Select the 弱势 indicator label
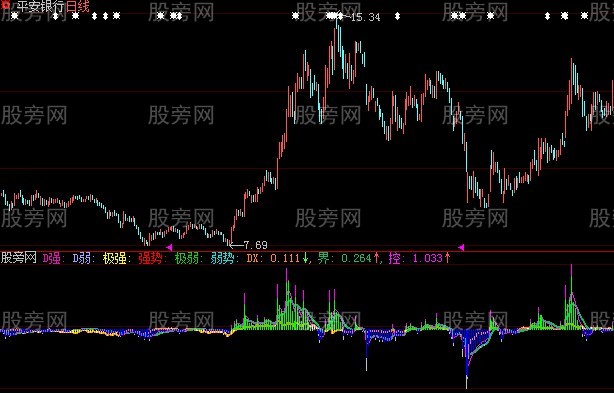The image size is (614, 393). (x=223, y=258)
